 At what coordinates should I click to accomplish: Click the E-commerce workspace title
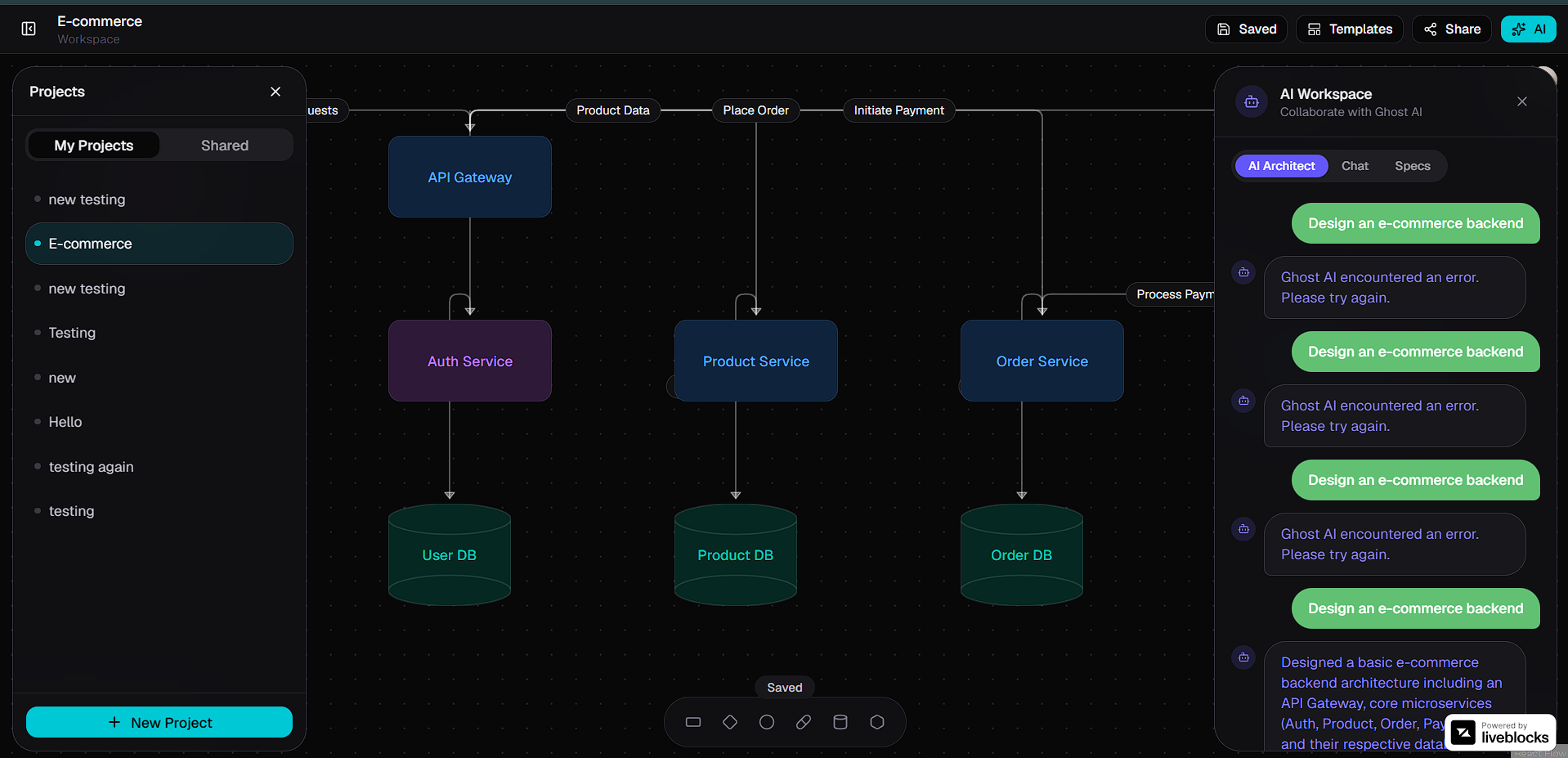[x=100, y=21]
